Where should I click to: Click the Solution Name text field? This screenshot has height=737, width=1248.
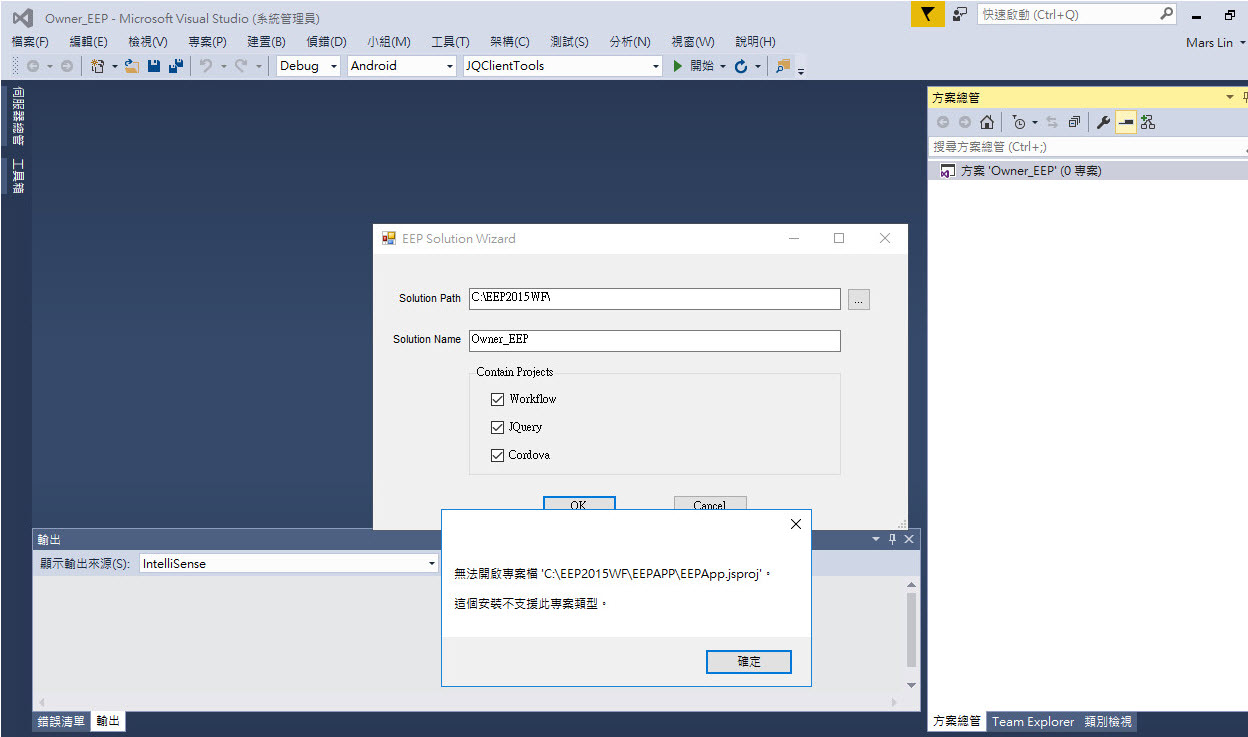pyautogui.click(x=654, y=340)
